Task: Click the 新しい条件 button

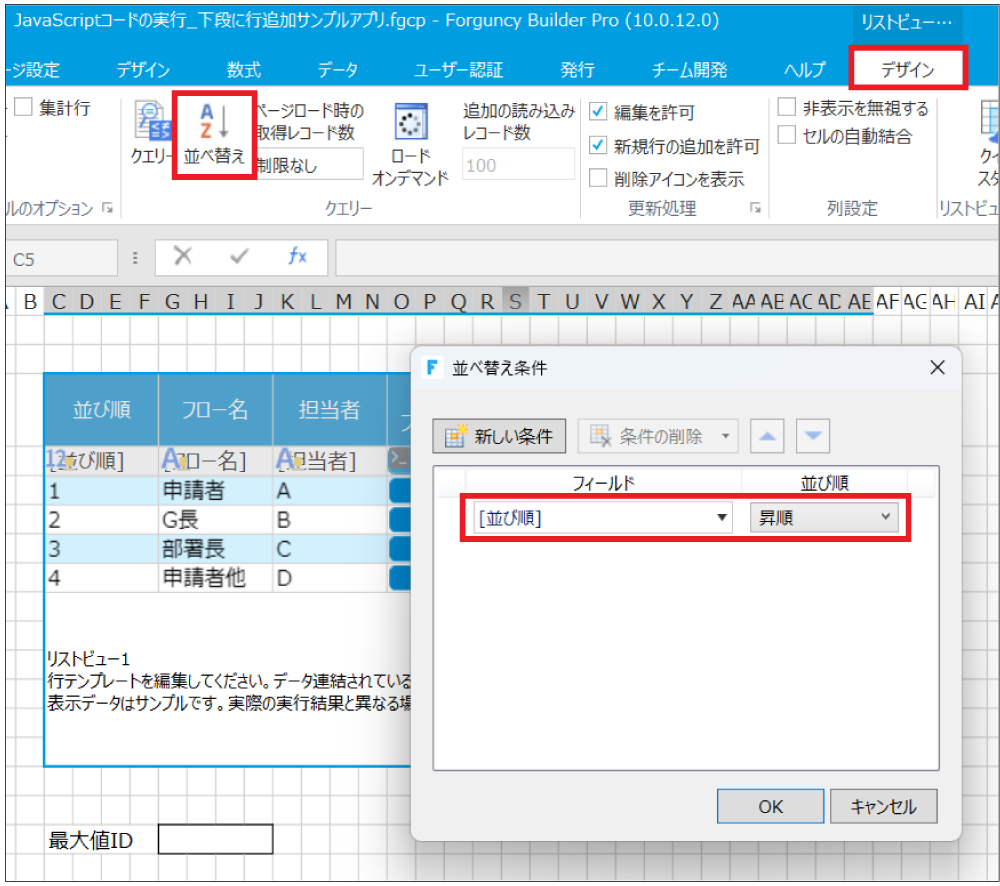Action: (x=499, y=435)
